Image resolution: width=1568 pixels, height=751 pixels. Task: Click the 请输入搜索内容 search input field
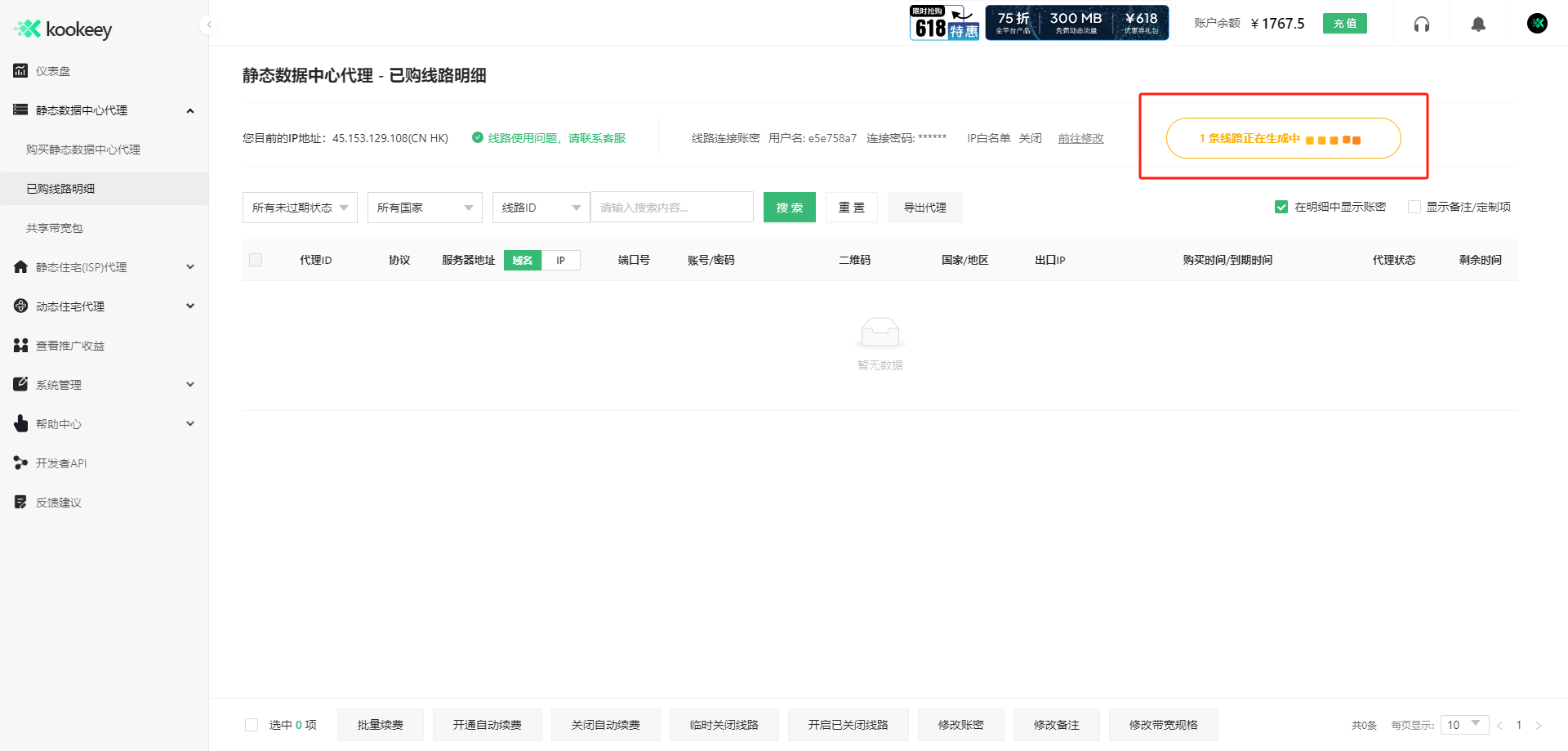click(x=671, y=207)
